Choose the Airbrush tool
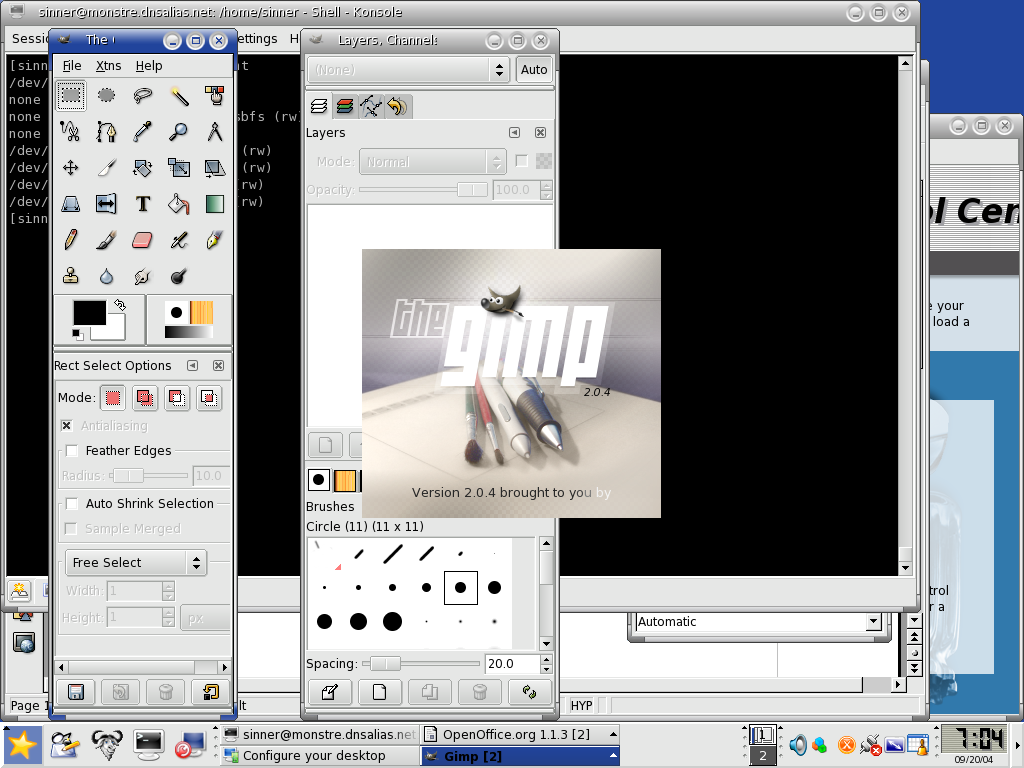Viewport: 1024px width, 768px height. click(179, 240)
